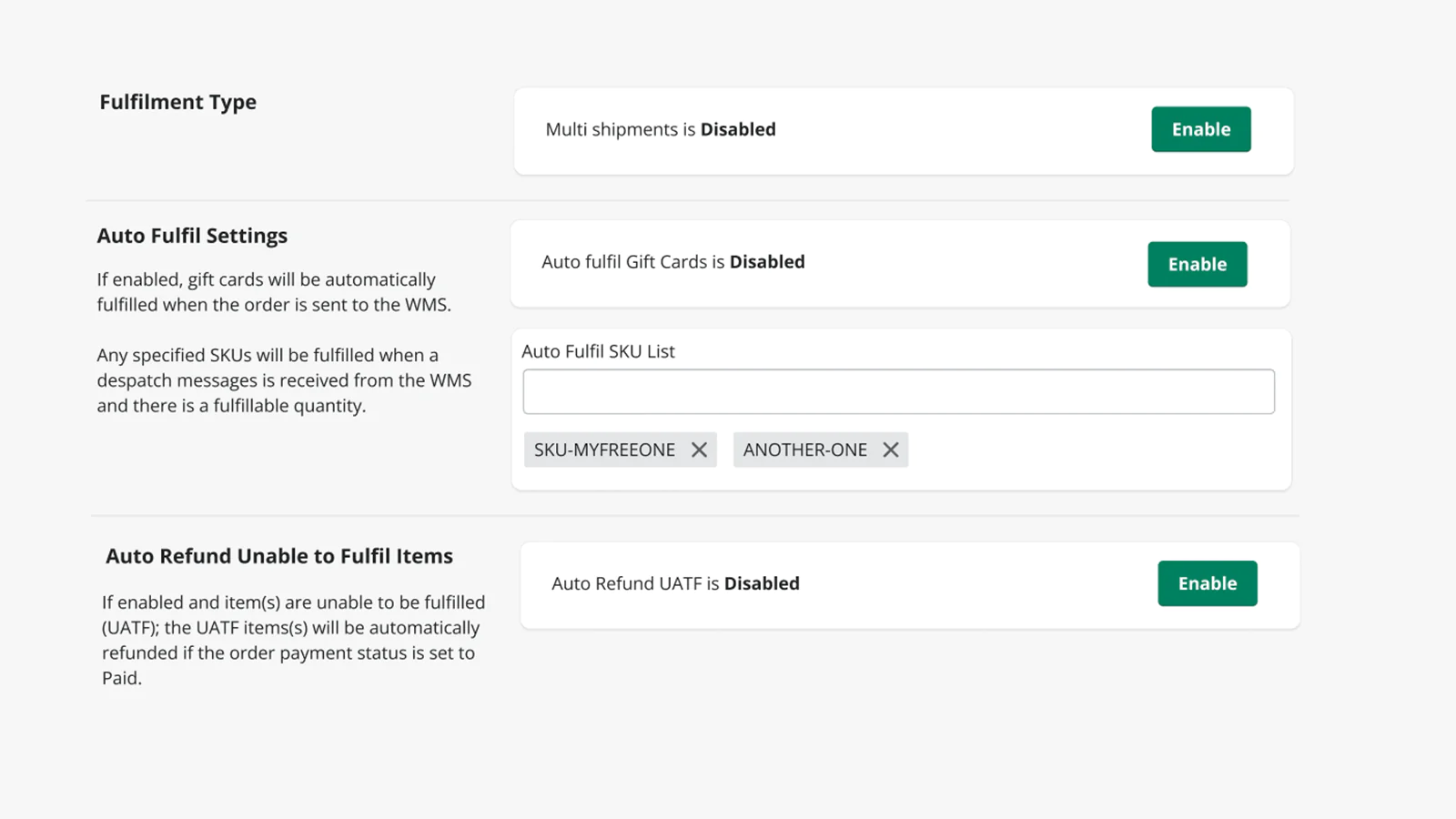1456x819 pixels.
Task: Remove the ANOTHER-ONE tag
Action: coord(891,450)
